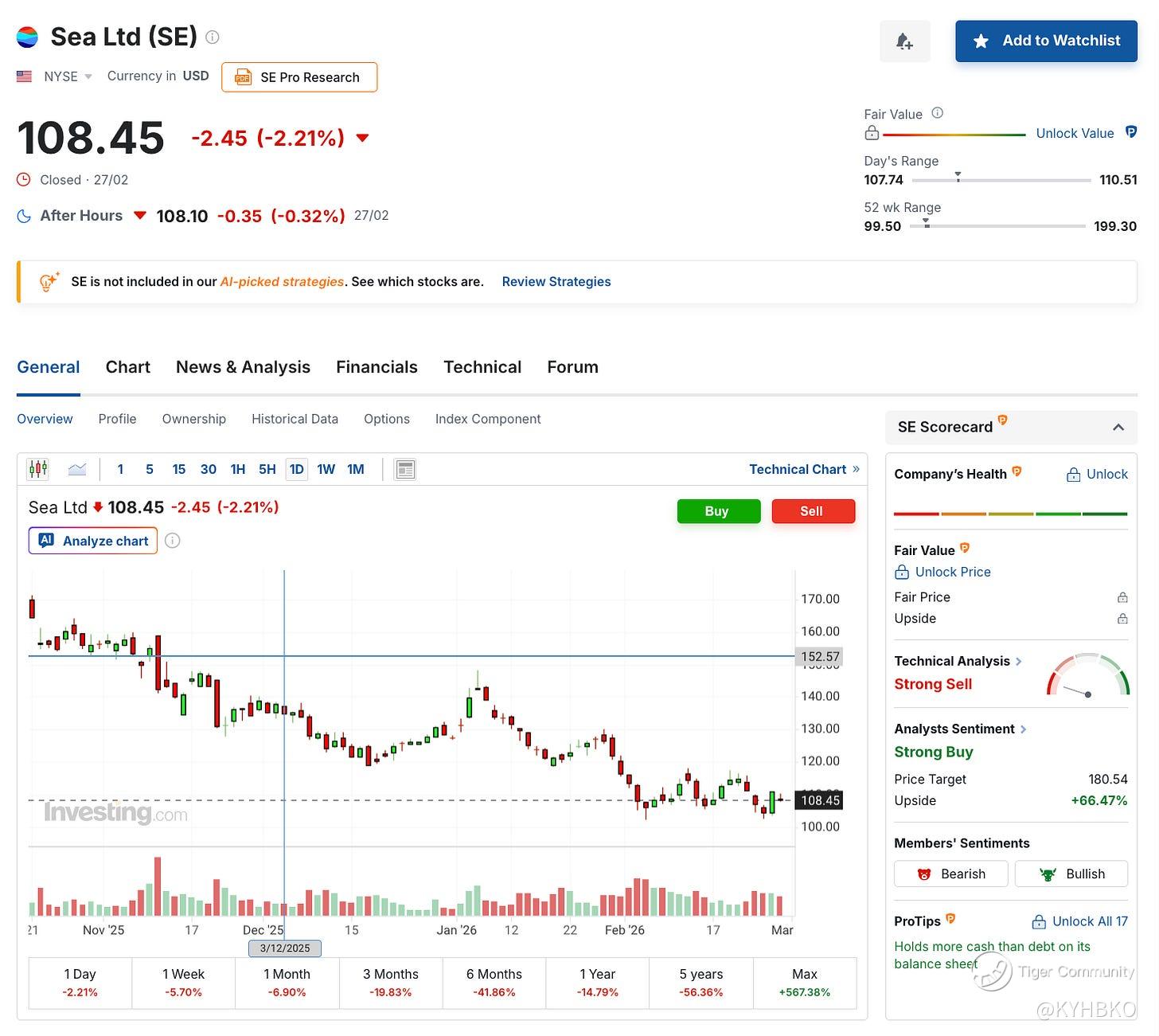Screen dimensions: 1159x1036
Task: Click Unlock Value link
Action: 1075,133
